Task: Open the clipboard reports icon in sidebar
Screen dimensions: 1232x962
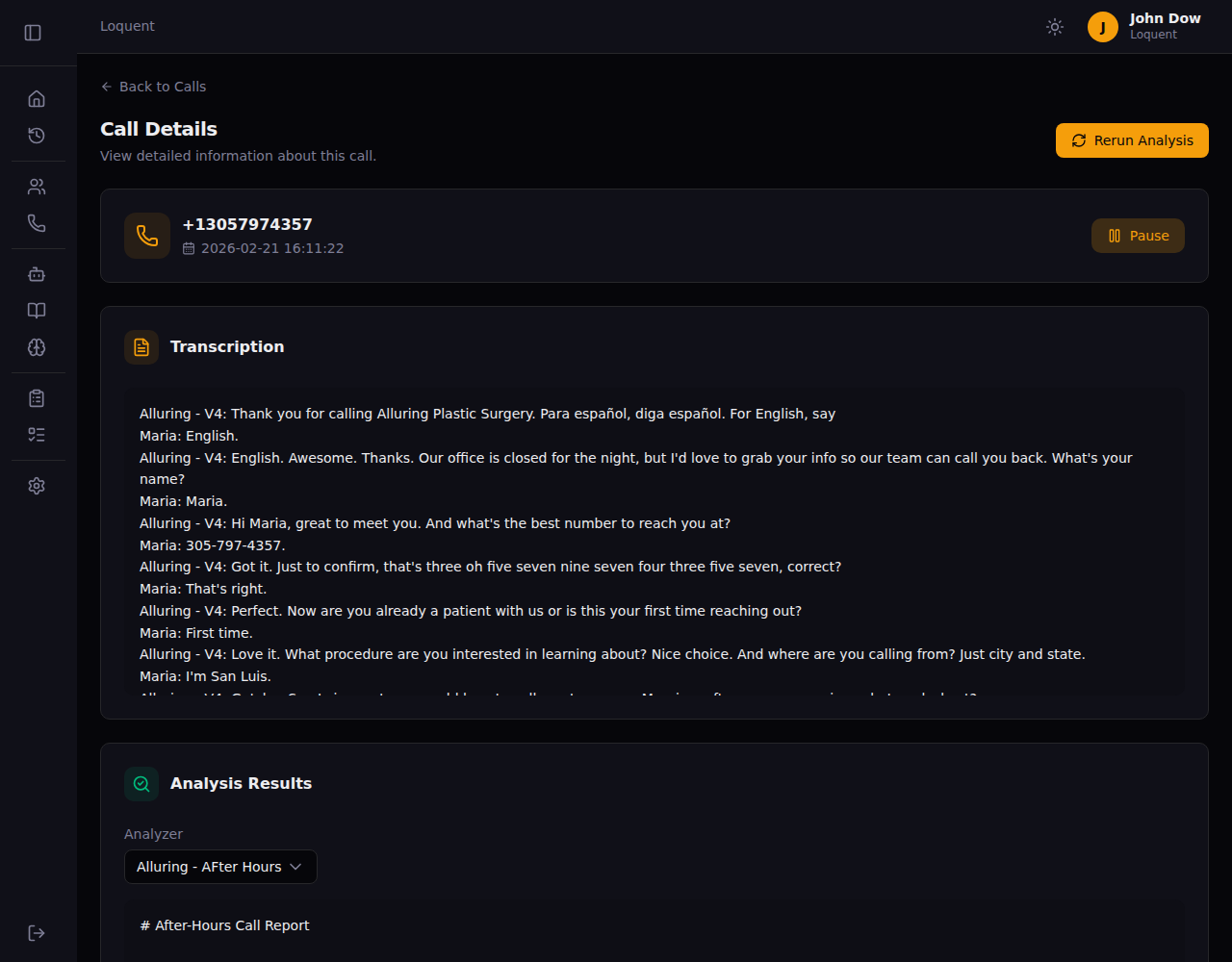Action: click(x=37, y=397)
